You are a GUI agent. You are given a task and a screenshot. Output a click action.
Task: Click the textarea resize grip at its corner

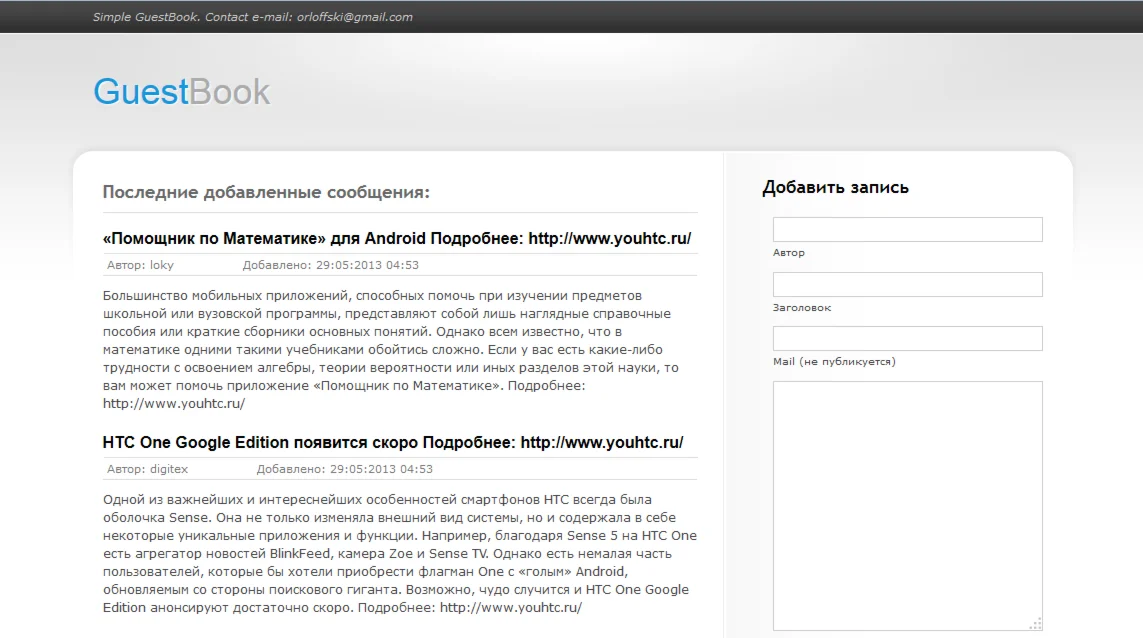(1034, 621)
